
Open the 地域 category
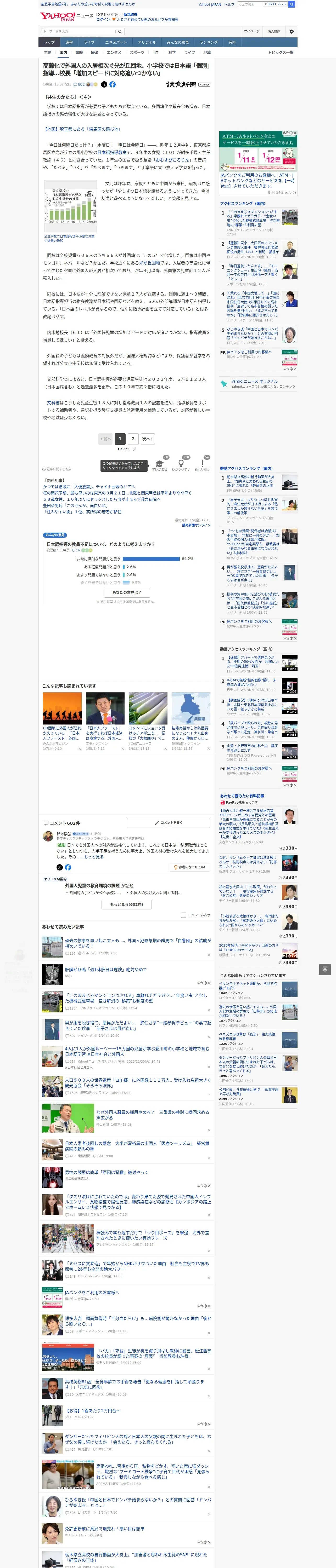(x=207, y=52)
